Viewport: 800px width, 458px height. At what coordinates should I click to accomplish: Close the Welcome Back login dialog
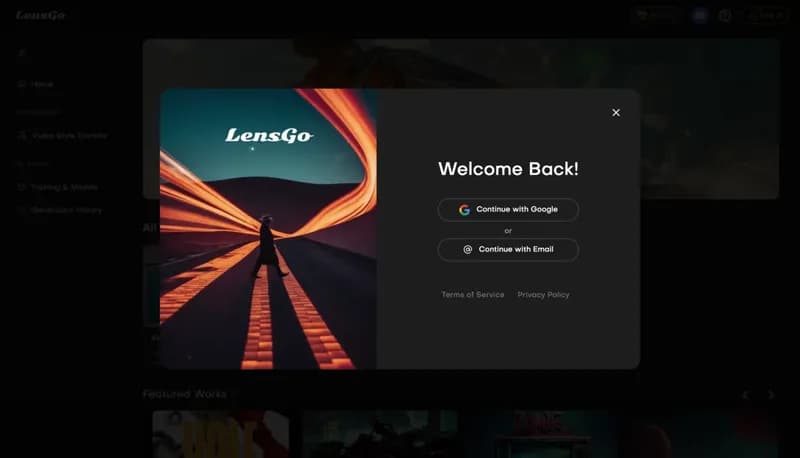tap(616, 113)
